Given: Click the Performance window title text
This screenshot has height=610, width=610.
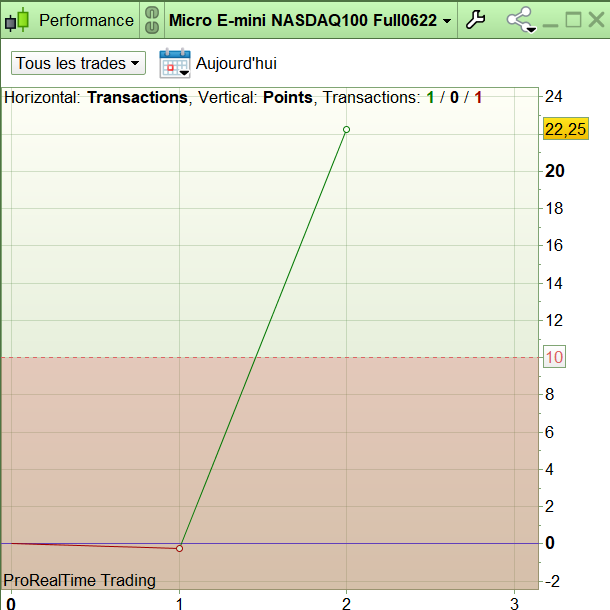Looking at the screenshot, I should 86,20.
